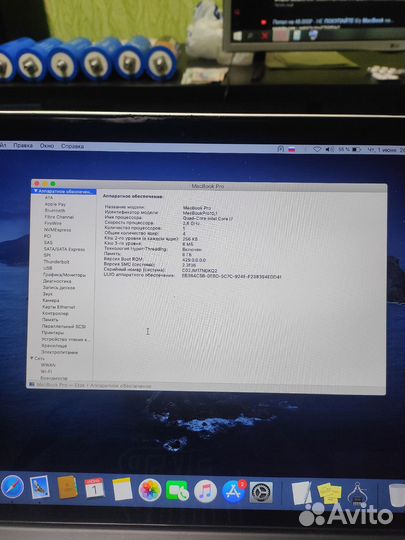Click the Wi-Fi status icon in menu bar

[x=317, y=149]
